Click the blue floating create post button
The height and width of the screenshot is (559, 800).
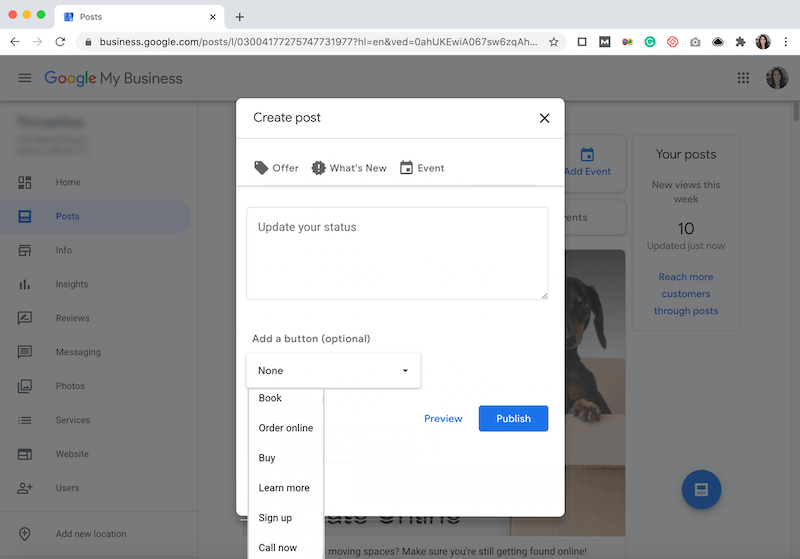pyautogui.click(x=702, y=490)
